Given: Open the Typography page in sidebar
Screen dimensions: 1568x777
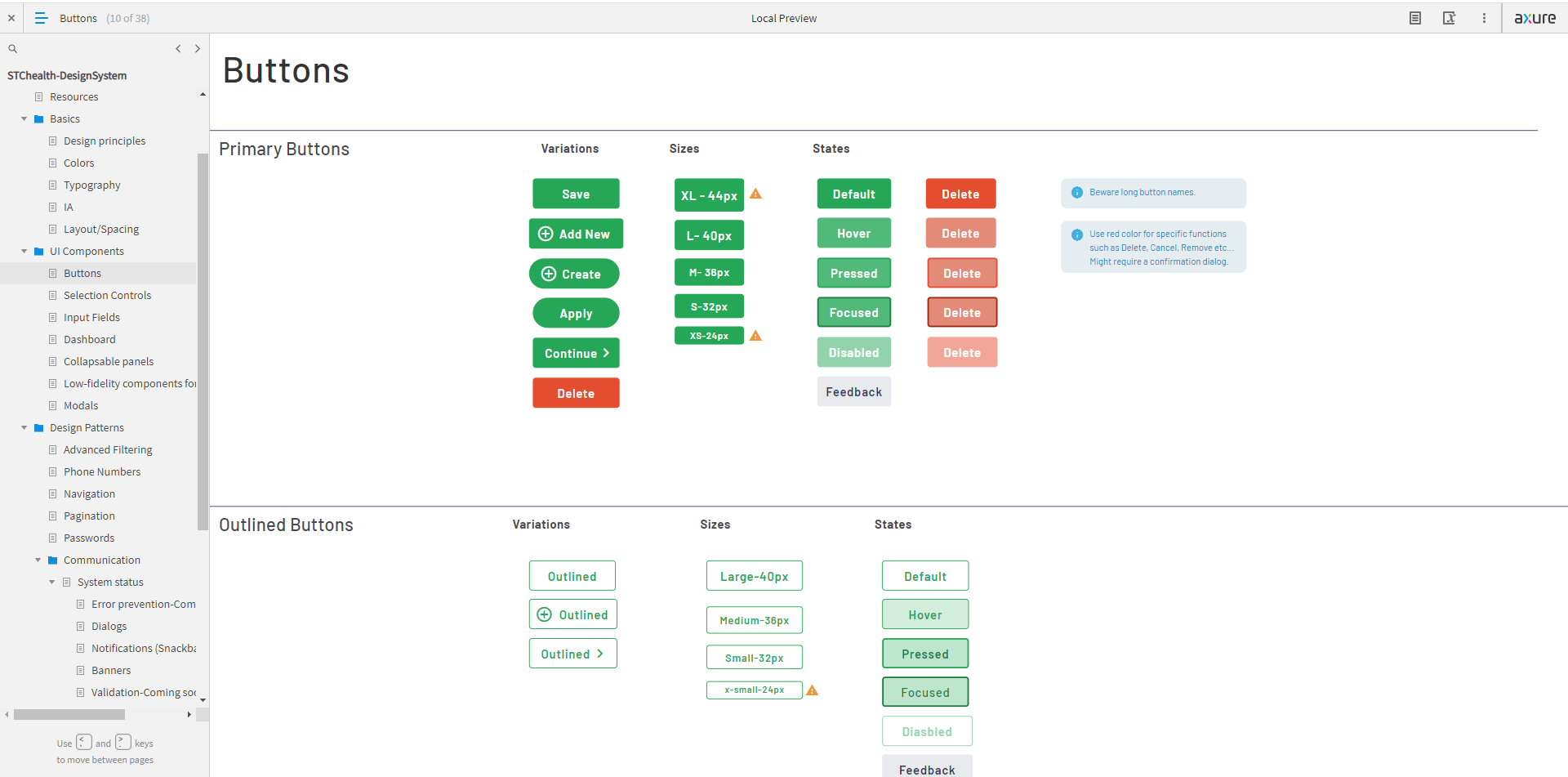Looking at the screenshot, I should (91, 185).
